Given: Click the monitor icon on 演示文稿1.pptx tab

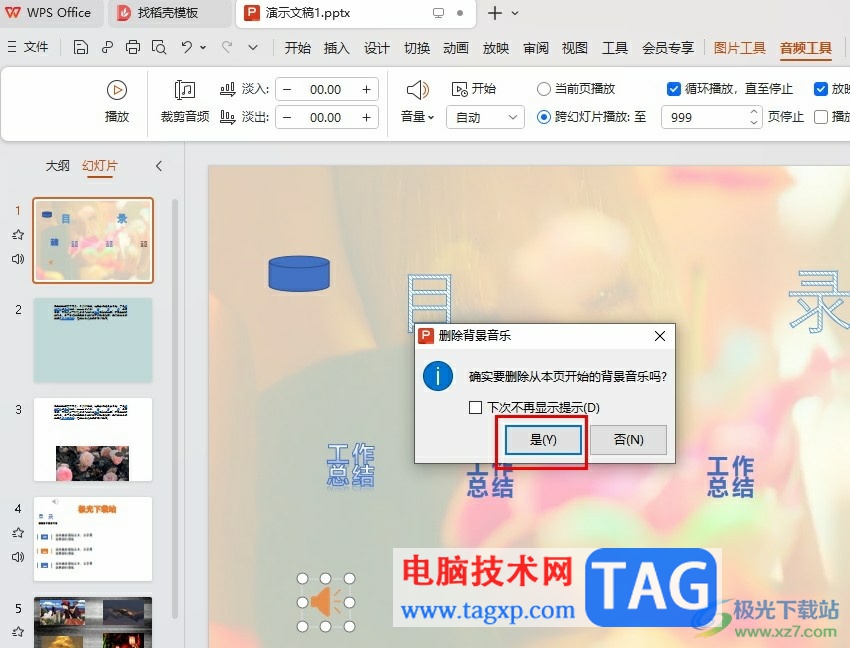Looking at the screenshot, I should click(439, 13).
